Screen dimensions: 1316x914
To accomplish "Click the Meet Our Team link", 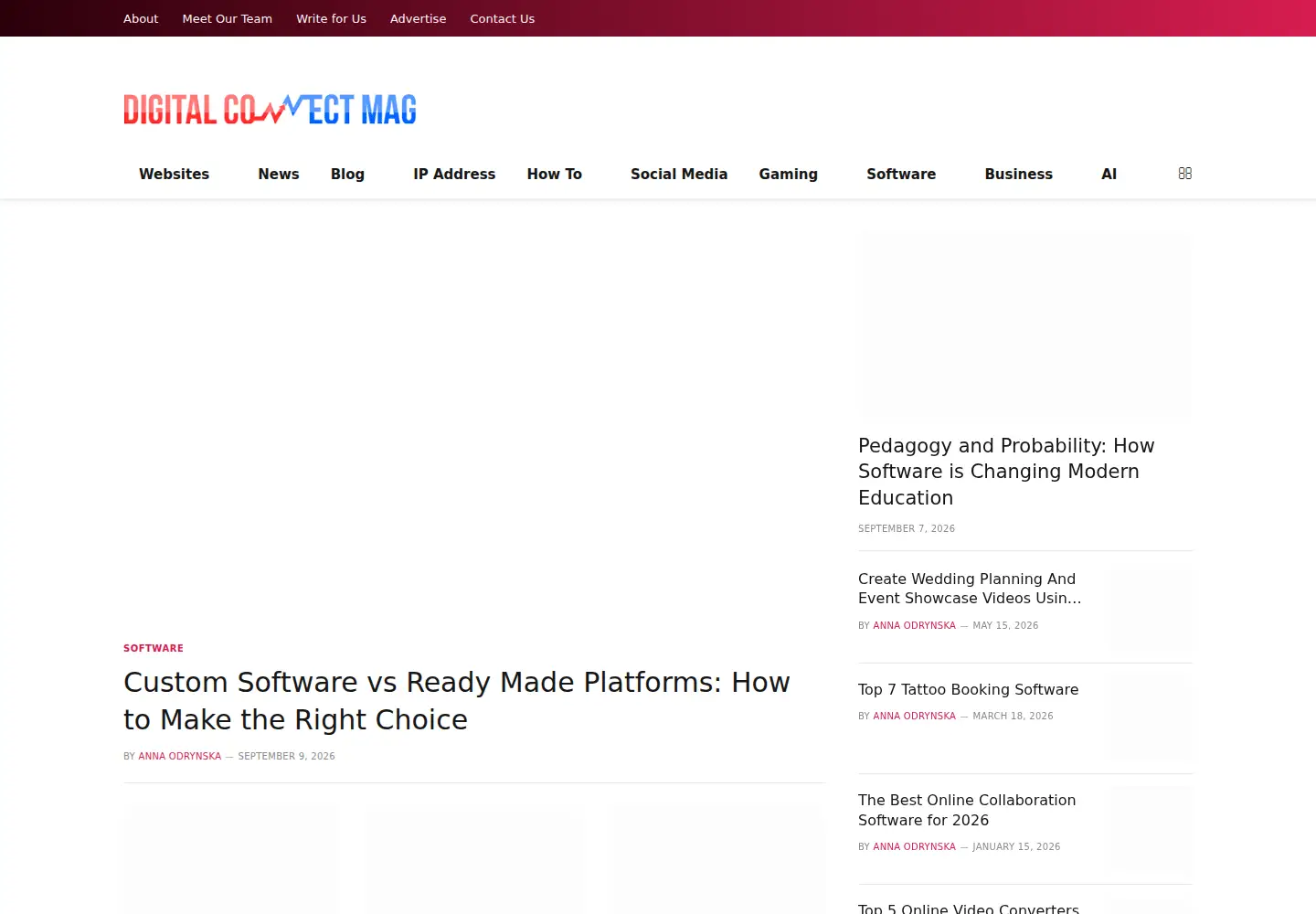I will [x=228, y=18].
